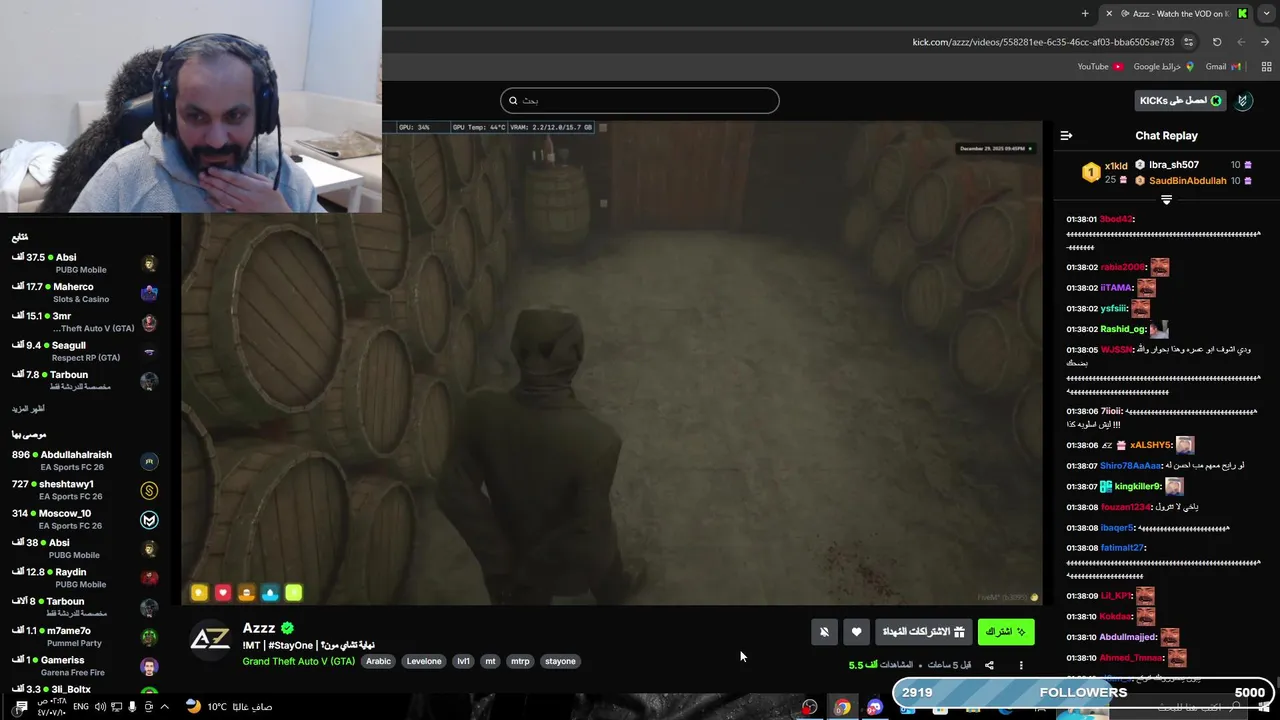Open Chrome from the taskbar
1280x720 pixels.
coord(842,707)
